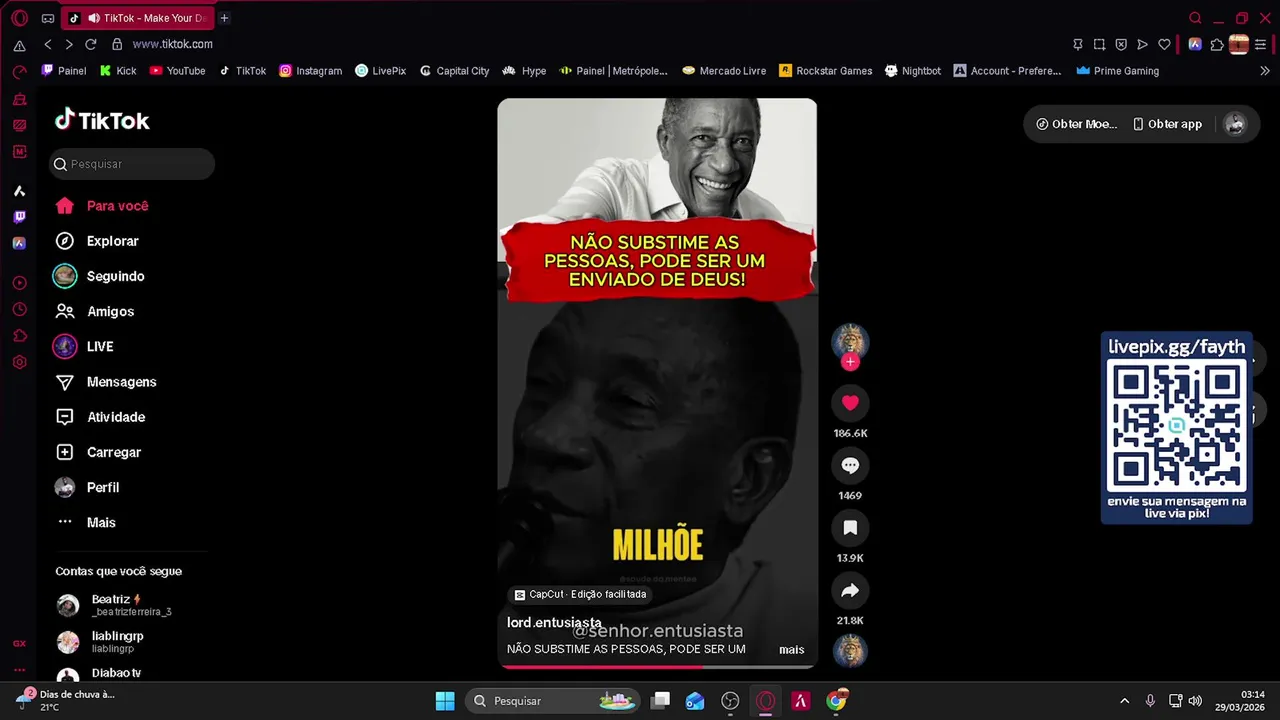The width and height of the screenshot is (1280, 720).
Task: Open the Opera tab search magnifier
Action: click(x=1195, y=18)
